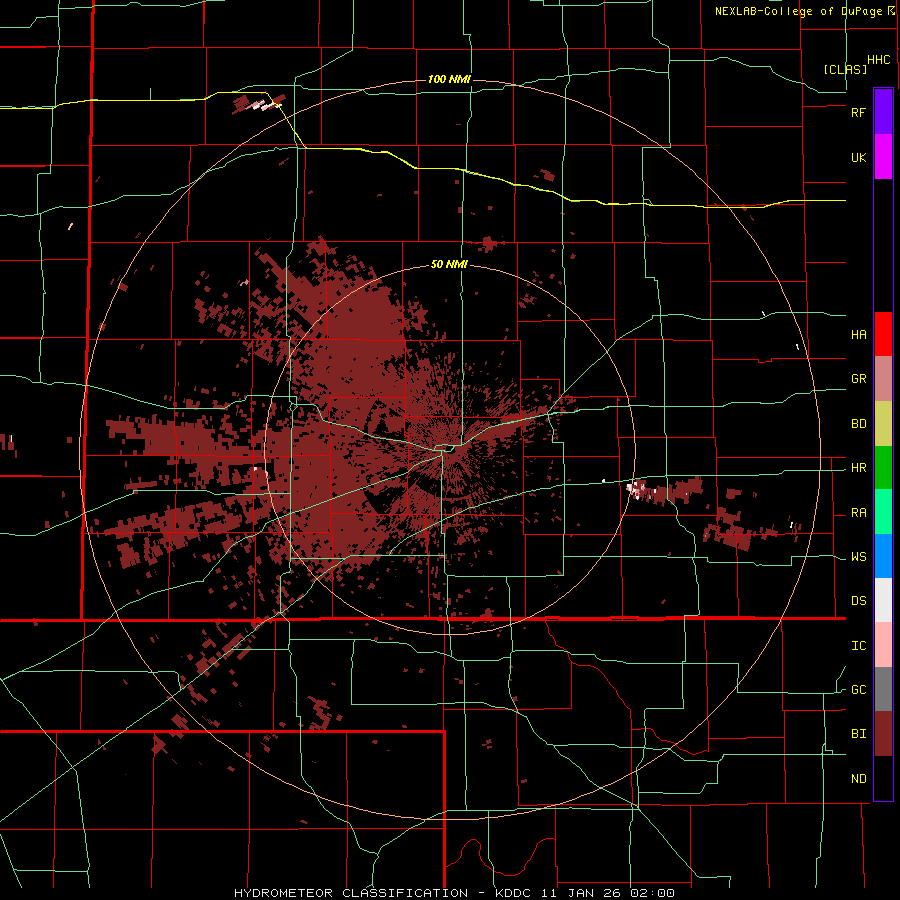This screenshot has width=900, height=900.
Task: Pick the yellow BD legend swatch
Action: click(883, 424)
